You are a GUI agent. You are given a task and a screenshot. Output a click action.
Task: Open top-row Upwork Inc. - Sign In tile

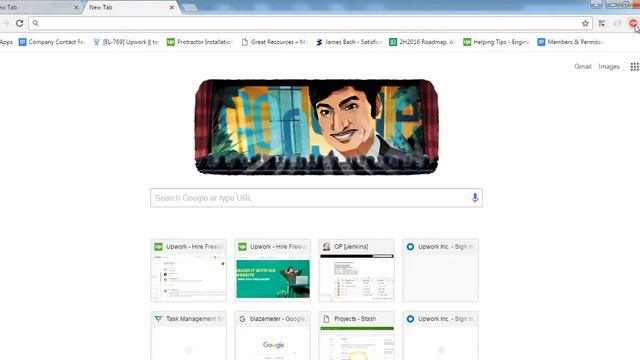[440, 270]
